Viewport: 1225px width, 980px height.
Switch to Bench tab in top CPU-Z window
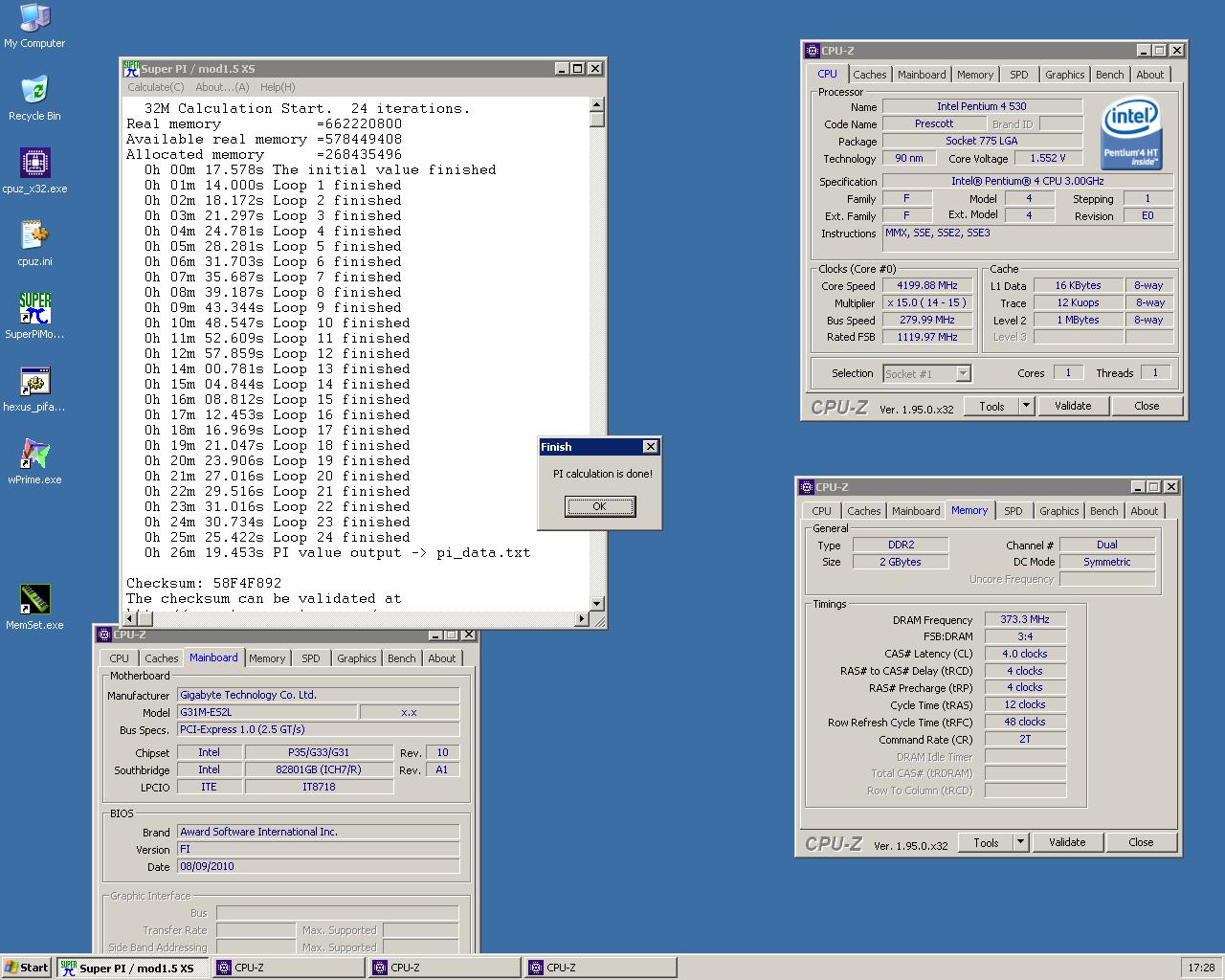[x=1109, y=75]
